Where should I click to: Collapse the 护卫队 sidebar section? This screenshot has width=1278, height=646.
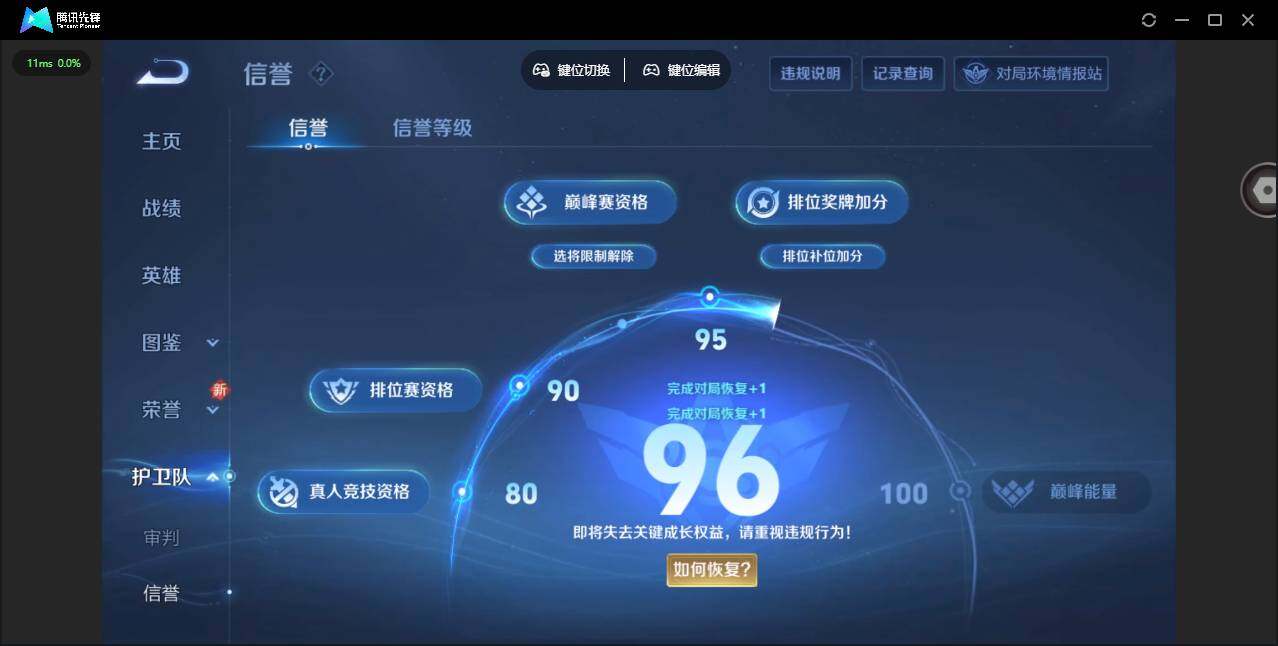(212, 477)
